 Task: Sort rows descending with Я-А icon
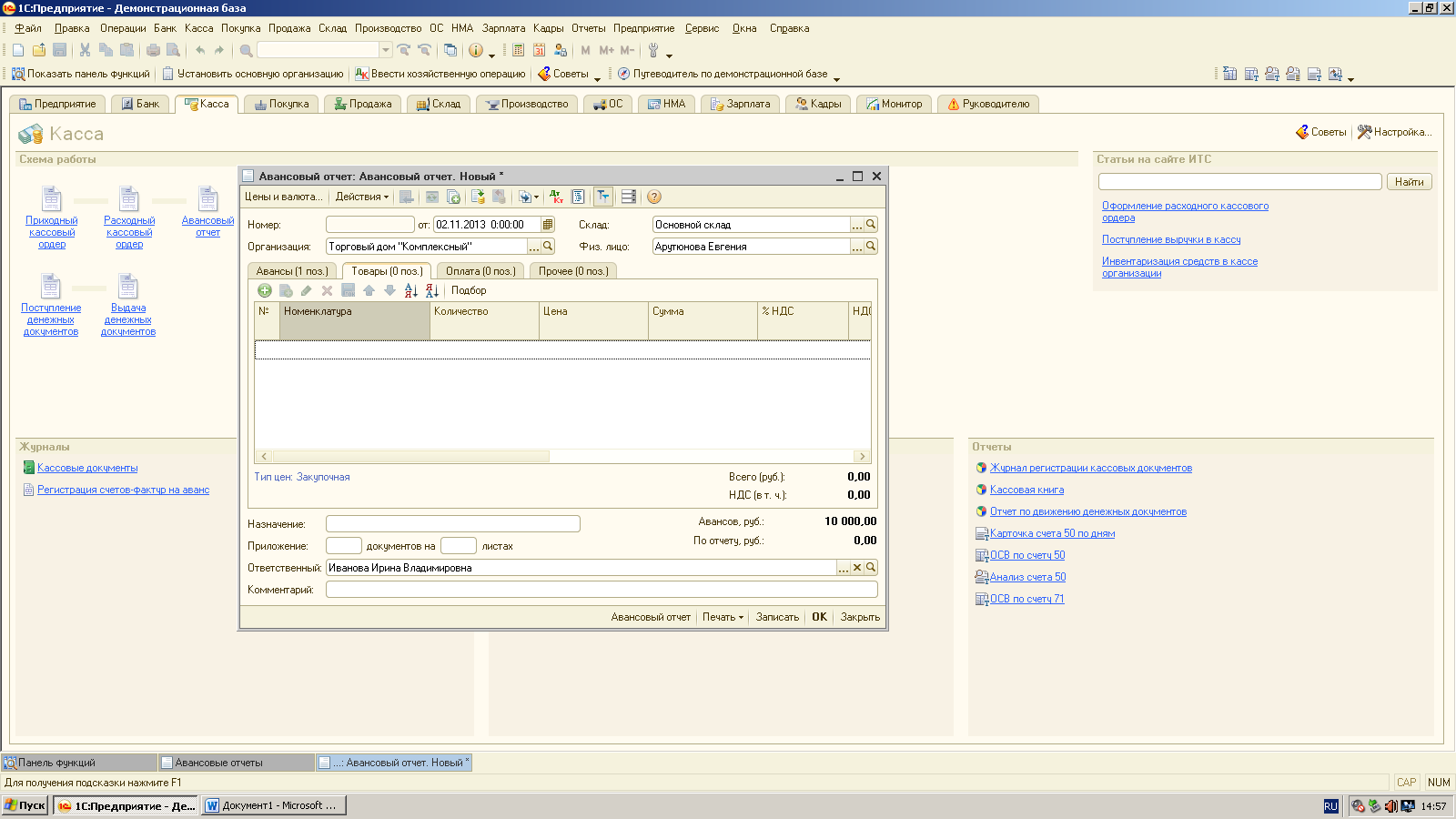click(x=431, y=290)
